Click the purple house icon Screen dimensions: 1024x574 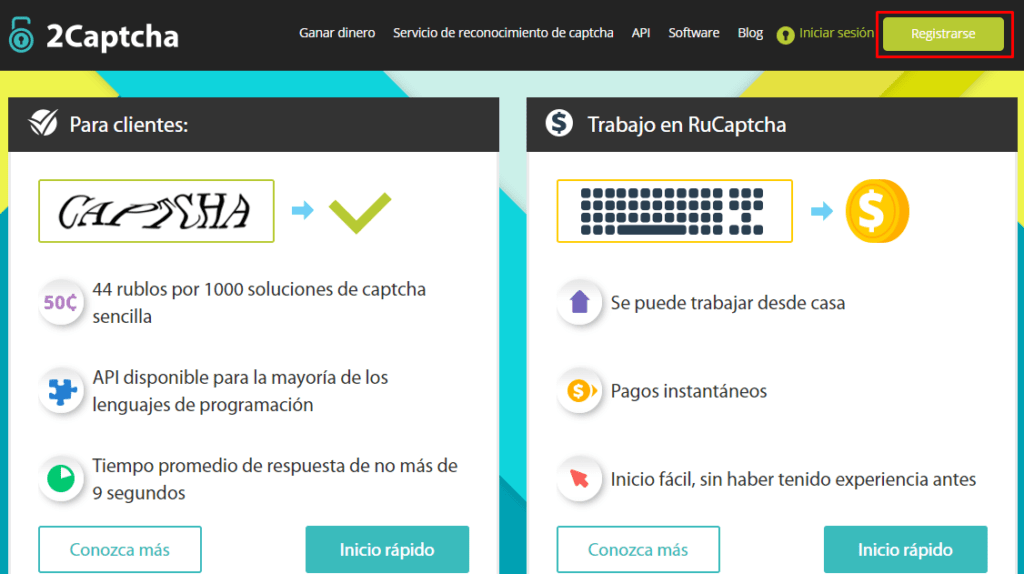point(579,302)
